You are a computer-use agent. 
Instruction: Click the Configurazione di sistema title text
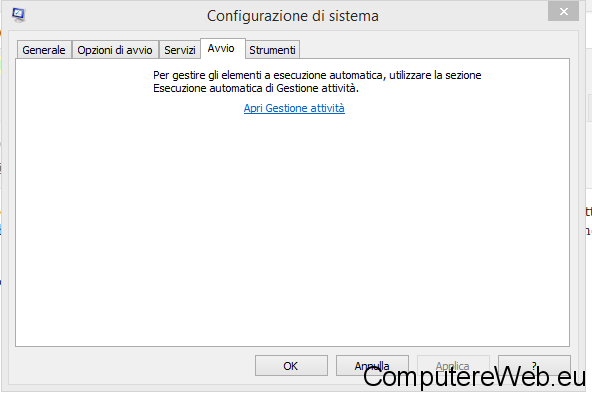[x=293, y=16]
